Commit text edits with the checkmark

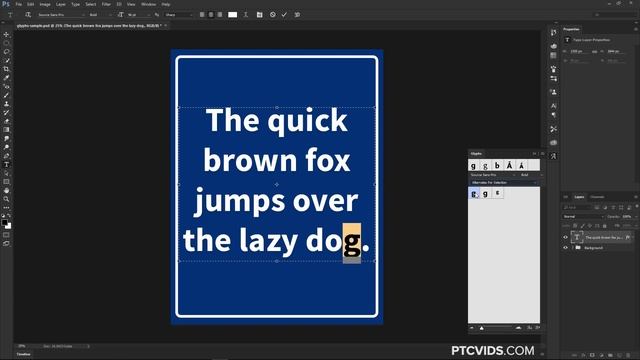pyautogui.click(x=284, y=15)
